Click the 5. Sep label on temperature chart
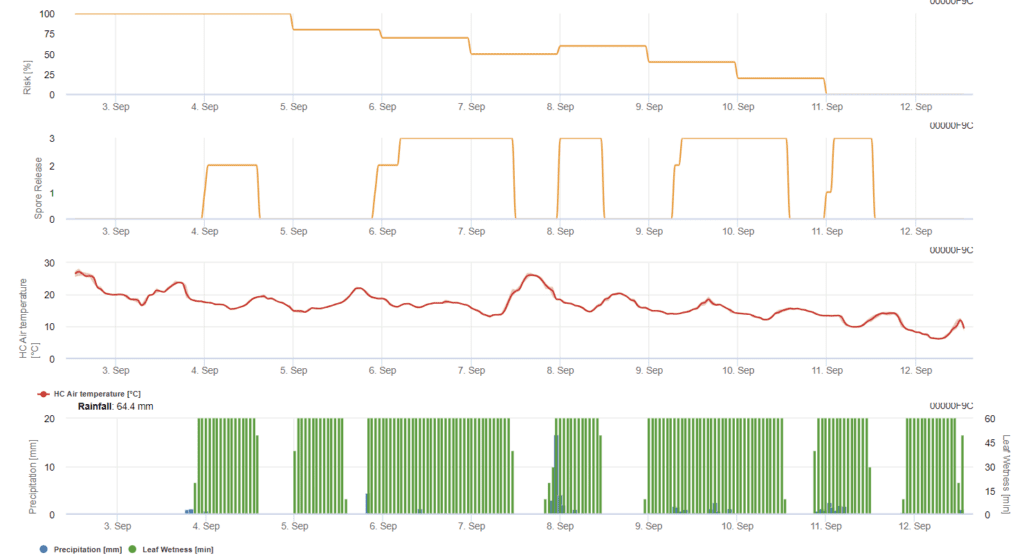This screenshot has width=1024, height=555. tap(293, 370)
